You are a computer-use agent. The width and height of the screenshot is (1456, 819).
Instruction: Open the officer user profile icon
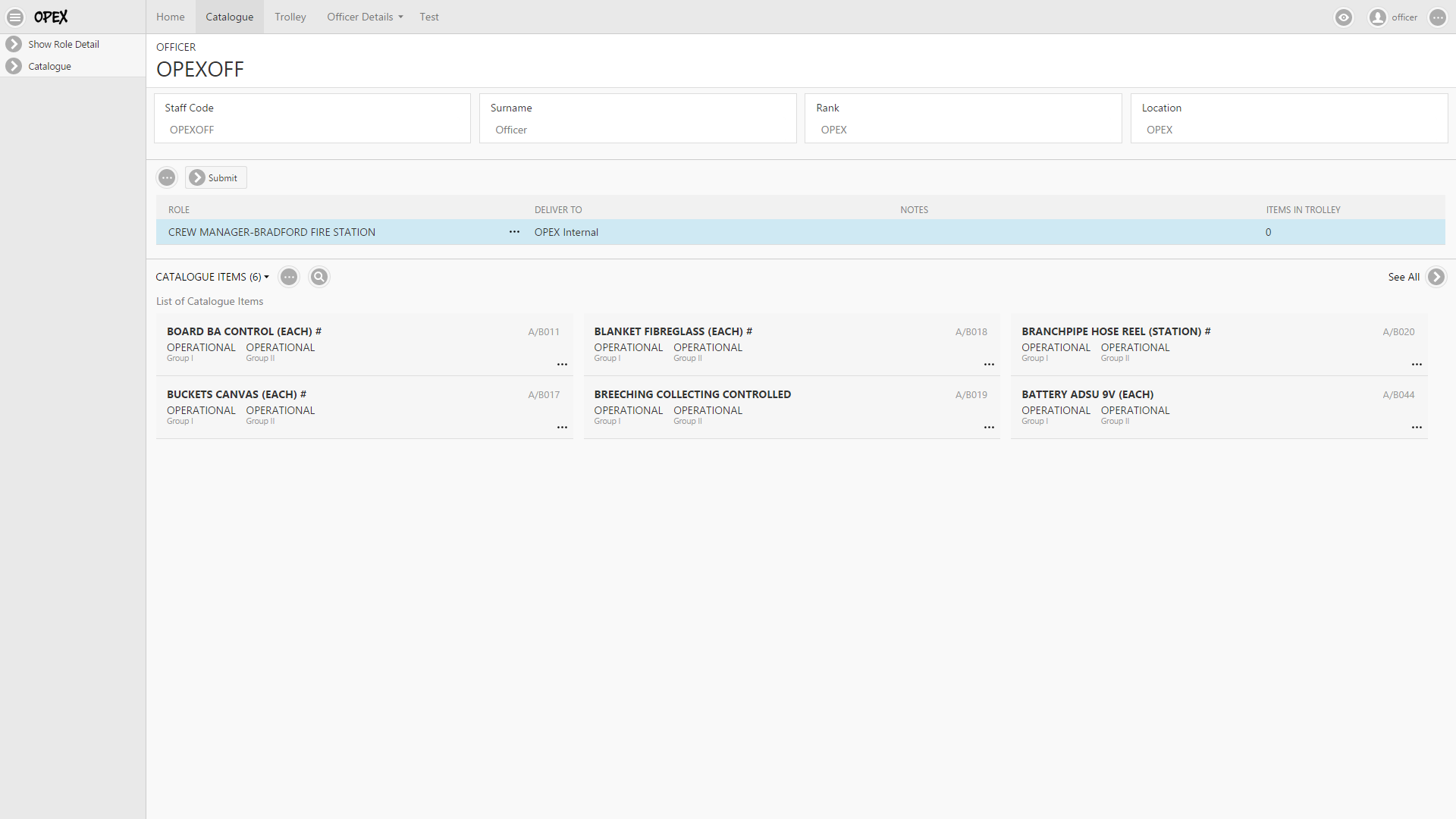1377,17
